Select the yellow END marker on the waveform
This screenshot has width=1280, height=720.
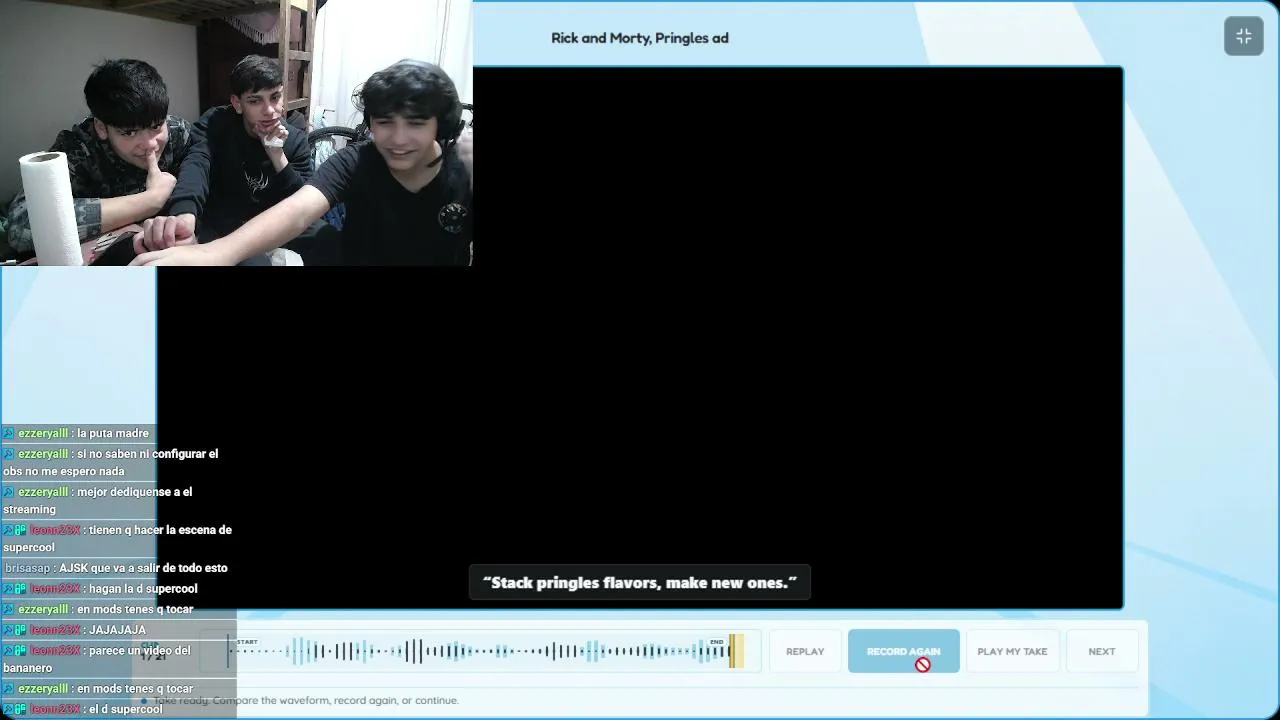[735, 651]
